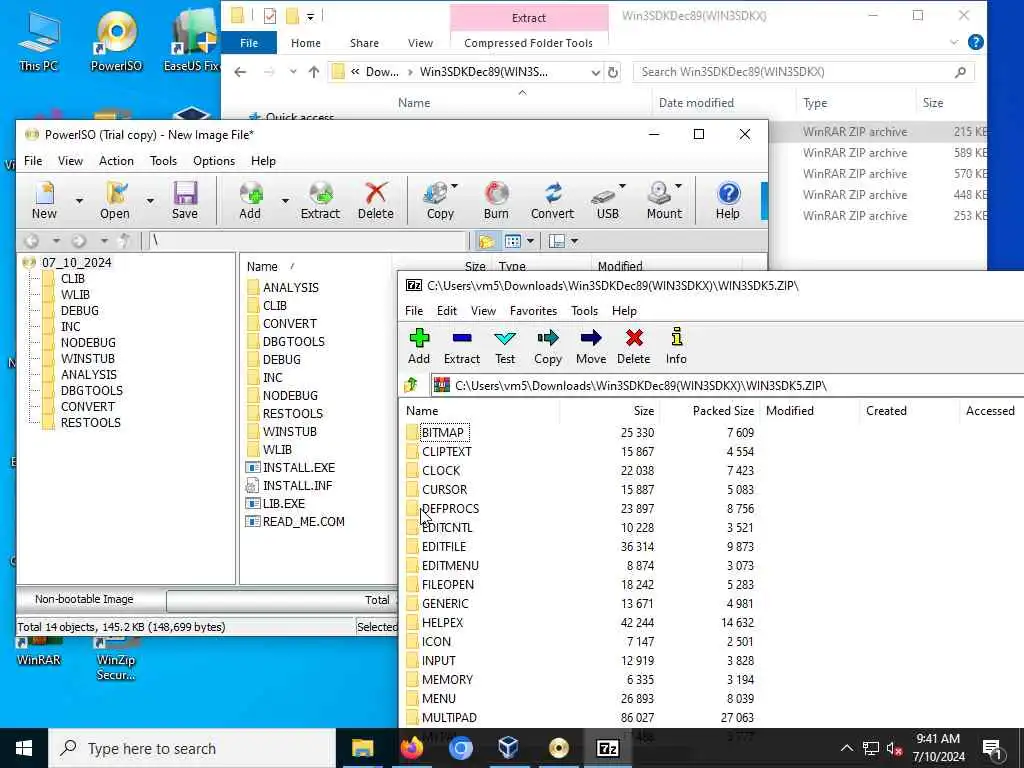Click the File Explorer search box
Screen dimensions: 1024x768
point(803,72)
